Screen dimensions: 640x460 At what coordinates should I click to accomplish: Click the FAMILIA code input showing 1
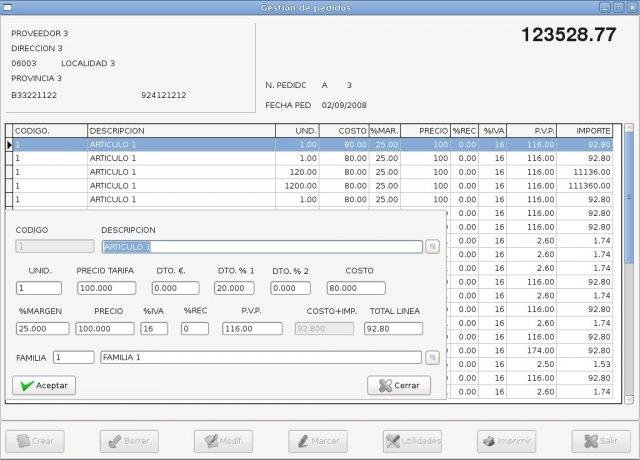pos(73,358)
